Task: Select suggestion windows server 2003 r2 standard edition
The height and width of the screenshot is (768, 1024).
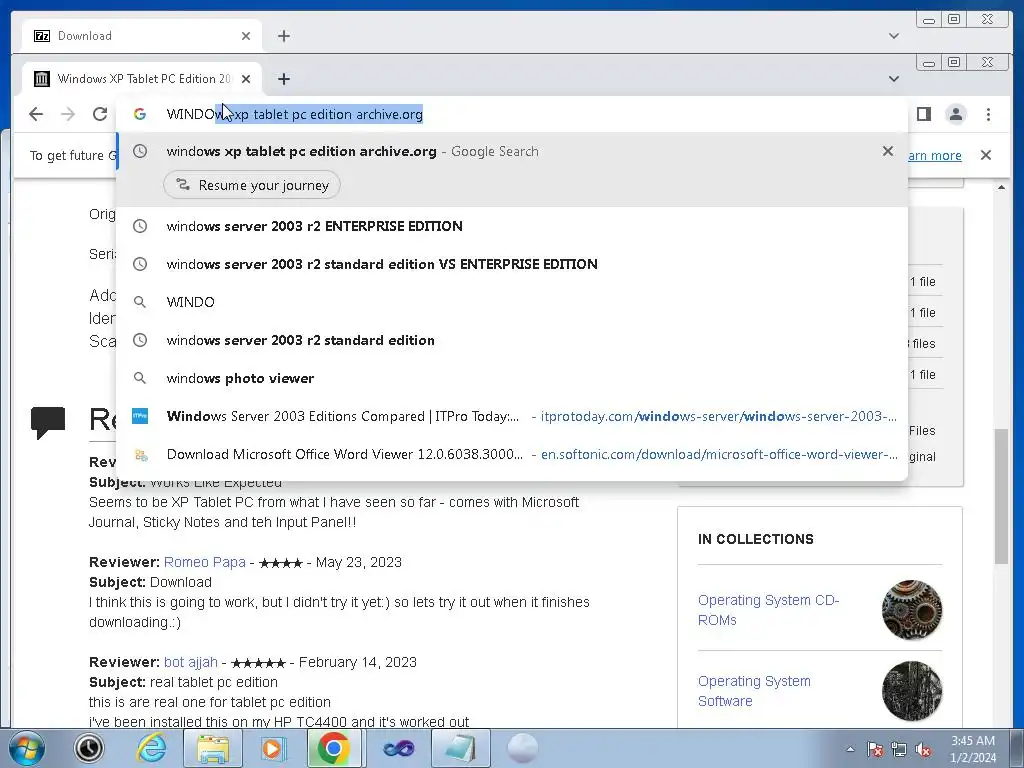Action: pyautogui.click(x=511, y=340)
